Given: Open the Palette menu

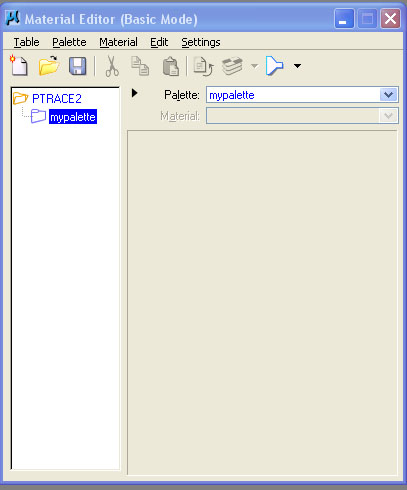Looking at the screenshot, I should [x=69, y=42].
